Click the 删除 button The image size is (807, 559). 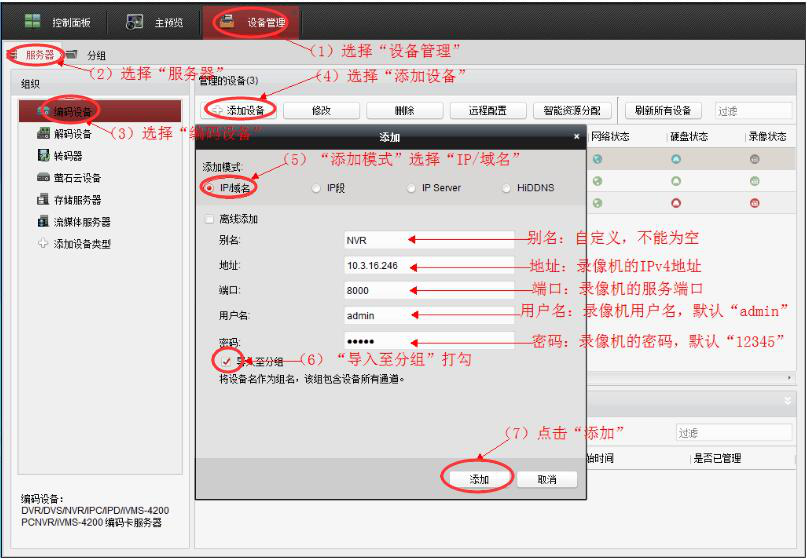405,110
